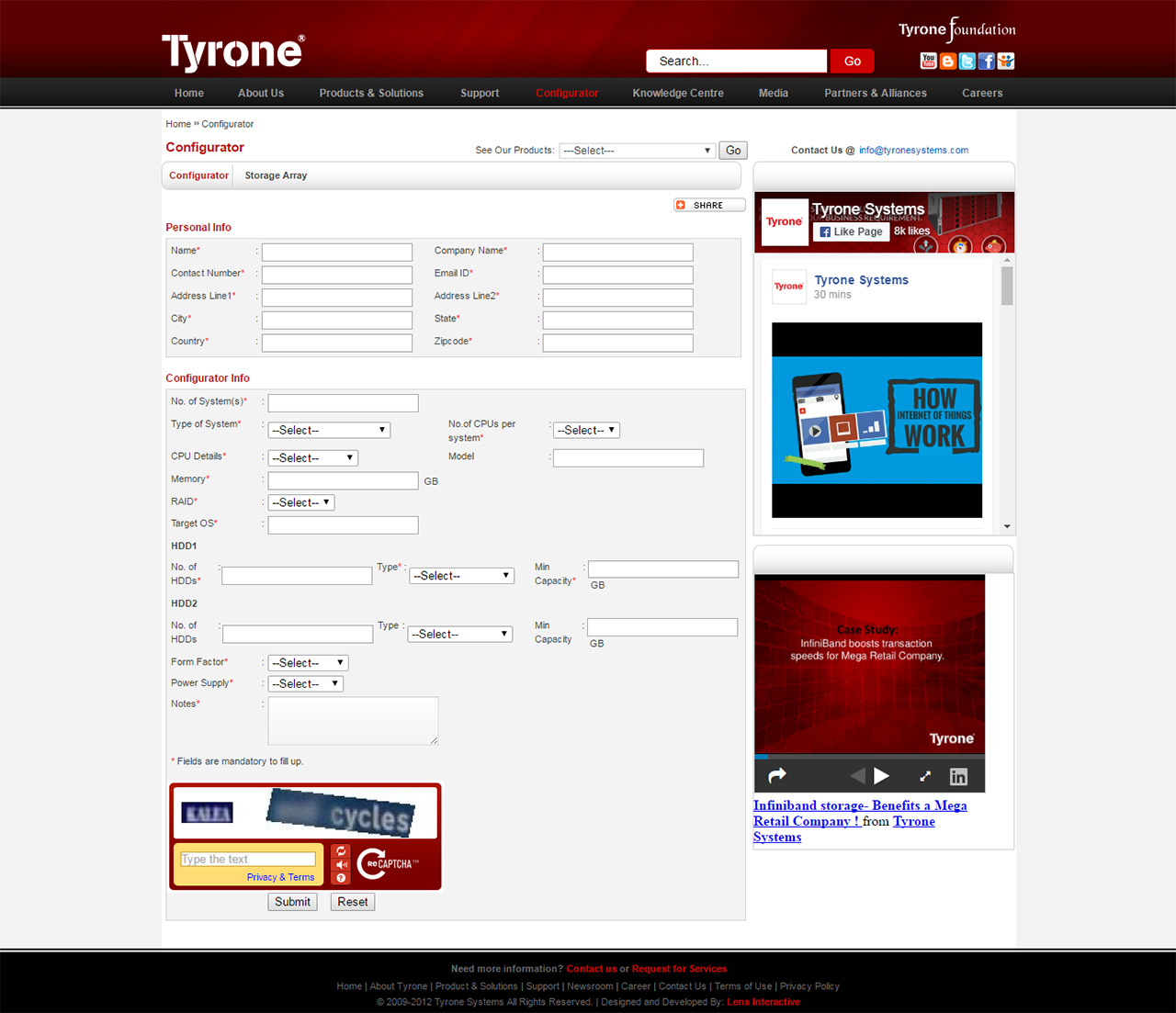Click the slideshow progress bar
1176x1013 pixels.
(x=869, y=757)
